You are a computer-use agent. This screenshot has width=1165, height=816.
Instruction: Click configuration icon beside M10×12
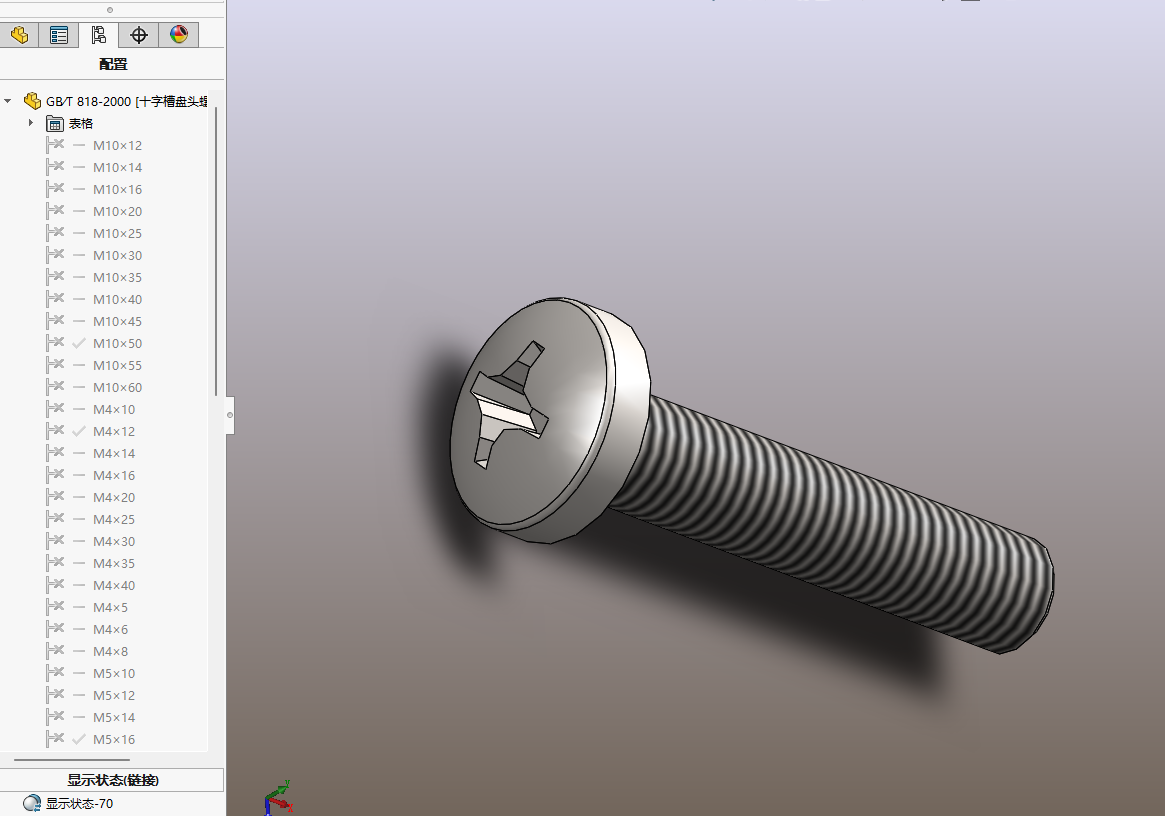[55, 145]
